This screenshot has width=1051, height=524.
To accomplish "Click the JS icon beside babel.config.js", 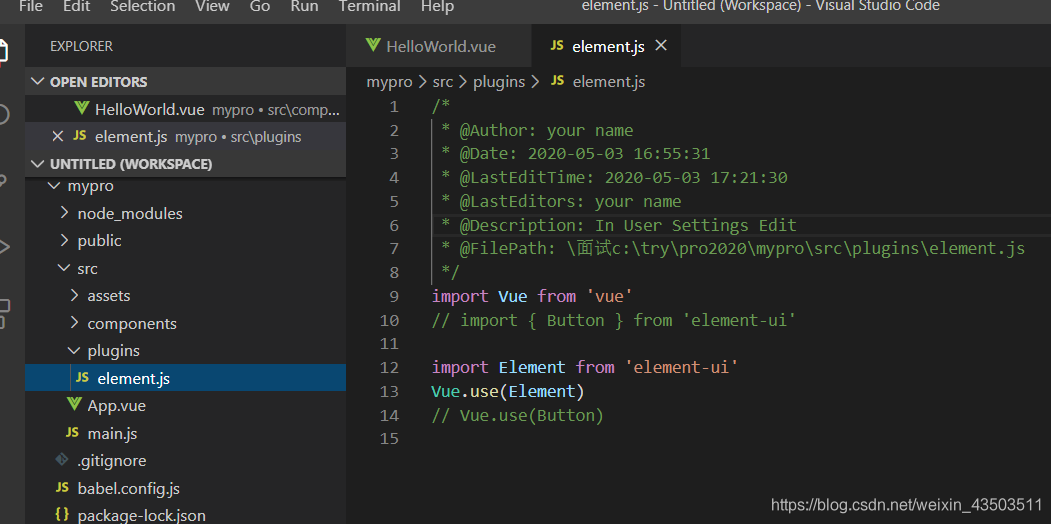I will coord(62,487).
